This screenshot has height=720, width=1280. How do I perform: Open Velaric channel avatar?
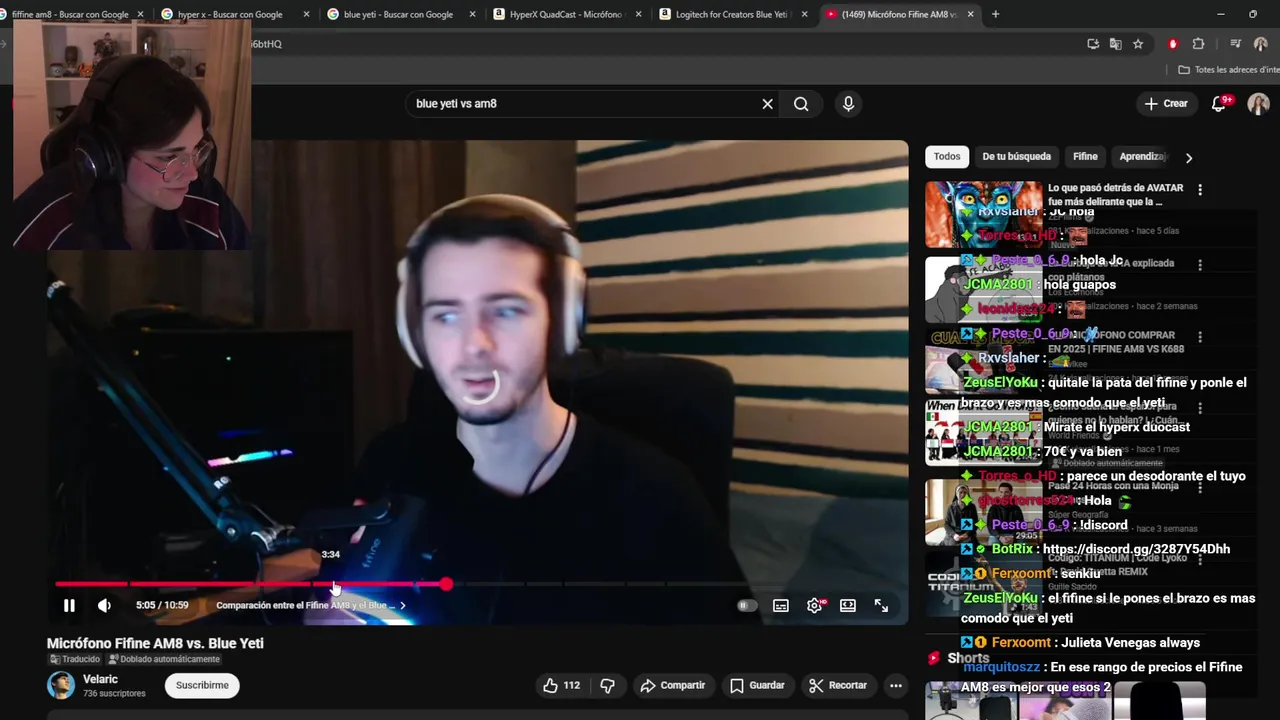click(61, 685)
